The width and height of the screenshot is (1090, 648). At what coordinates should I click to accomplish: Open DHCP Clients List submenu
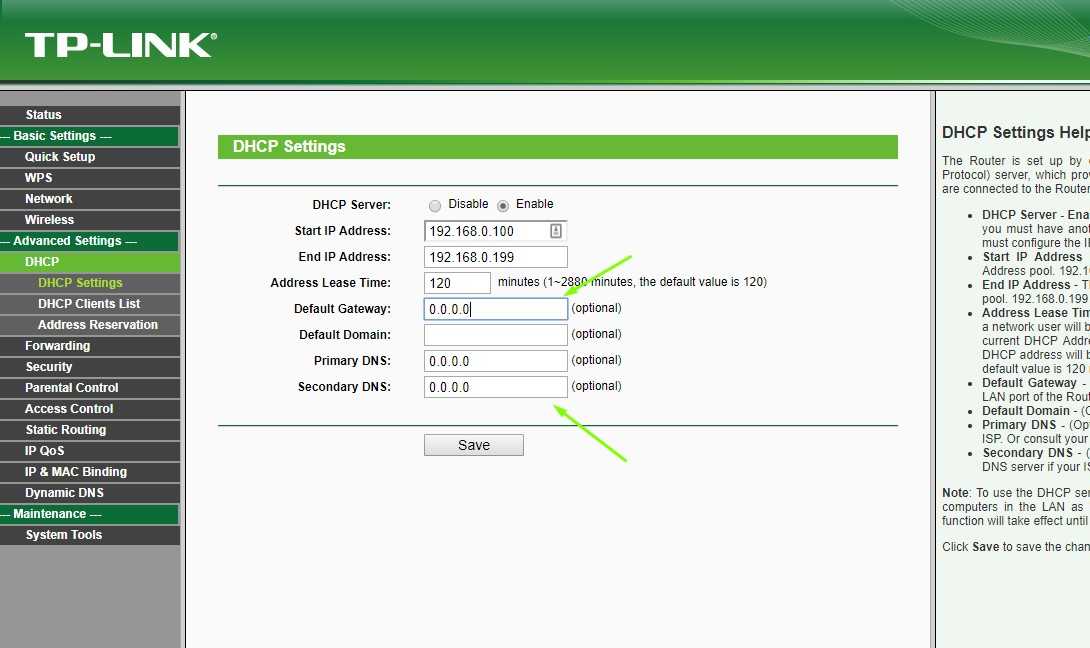[89, 304]
